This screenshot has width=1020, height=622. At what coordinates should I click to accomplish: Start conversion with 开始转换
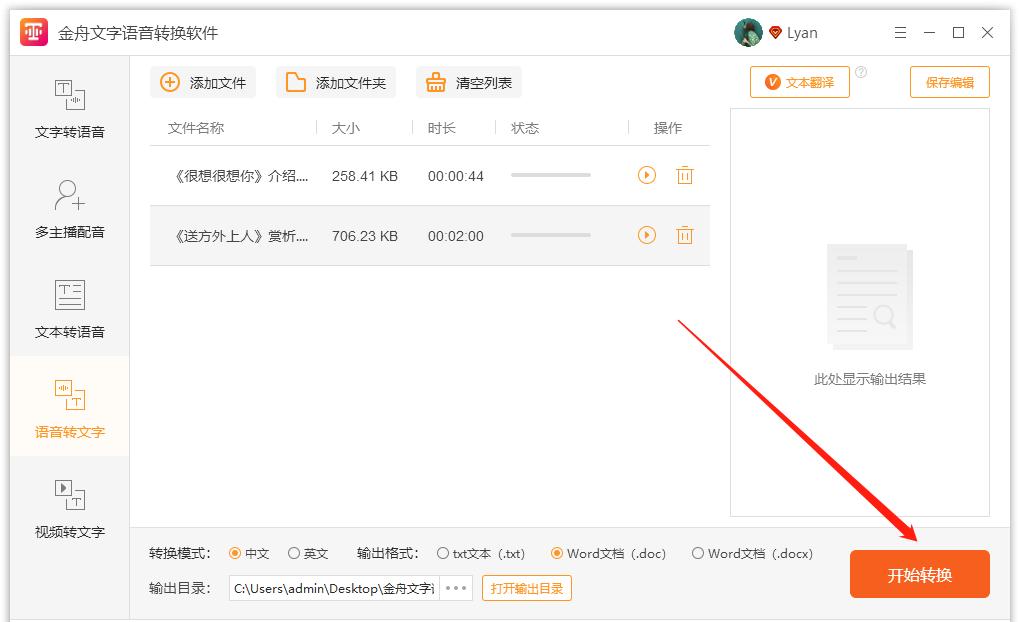[918, 574]
